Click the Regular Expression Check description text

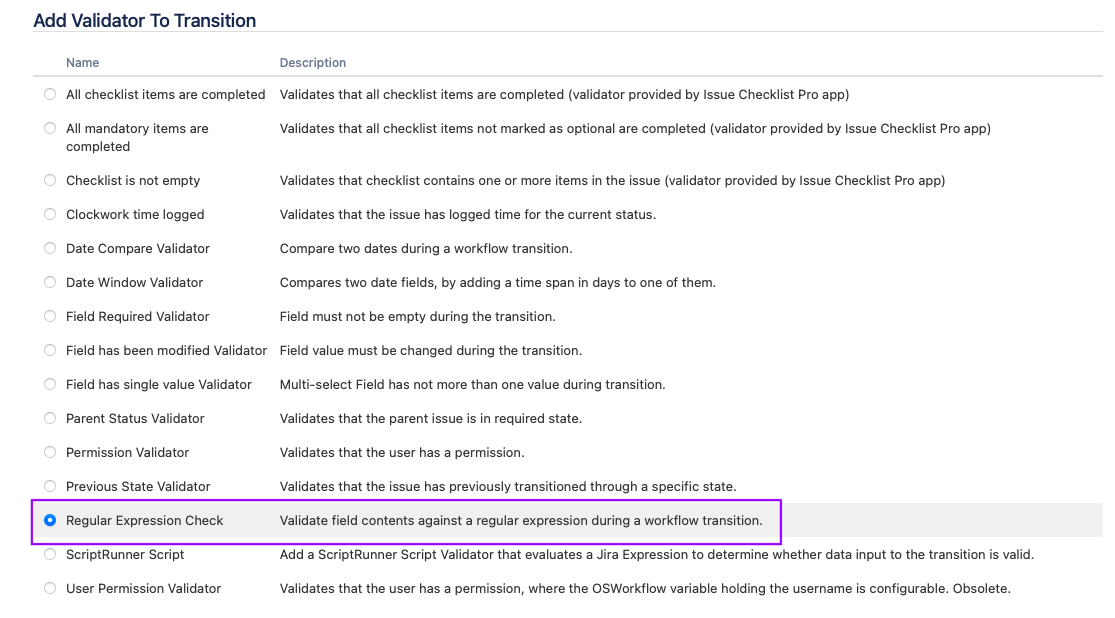520,520
